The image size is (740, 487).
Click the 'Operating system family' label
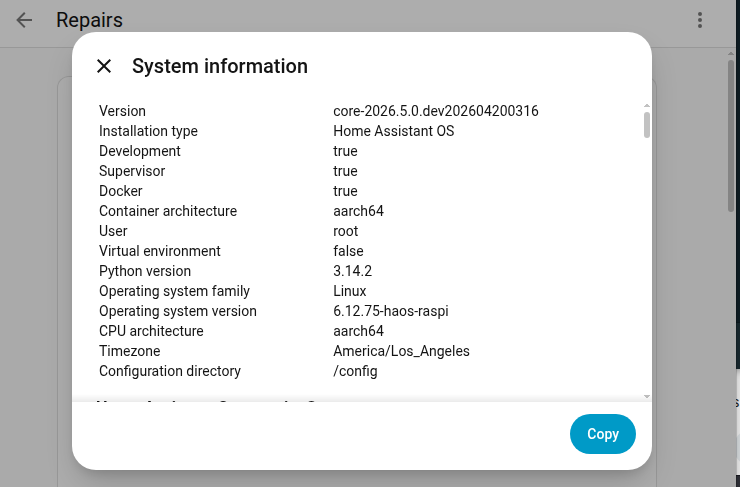(174, 291)
